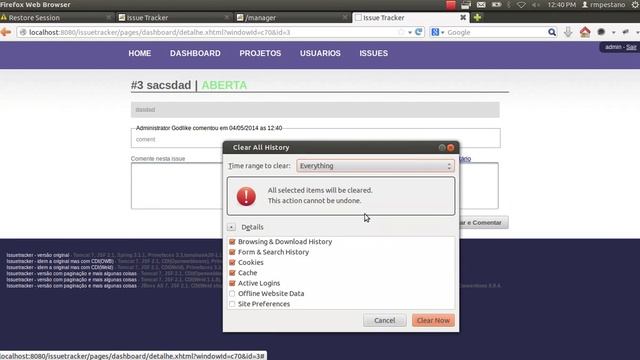Click the volume speaker indicator
This screenshot has height=360, width=640.
536,5
